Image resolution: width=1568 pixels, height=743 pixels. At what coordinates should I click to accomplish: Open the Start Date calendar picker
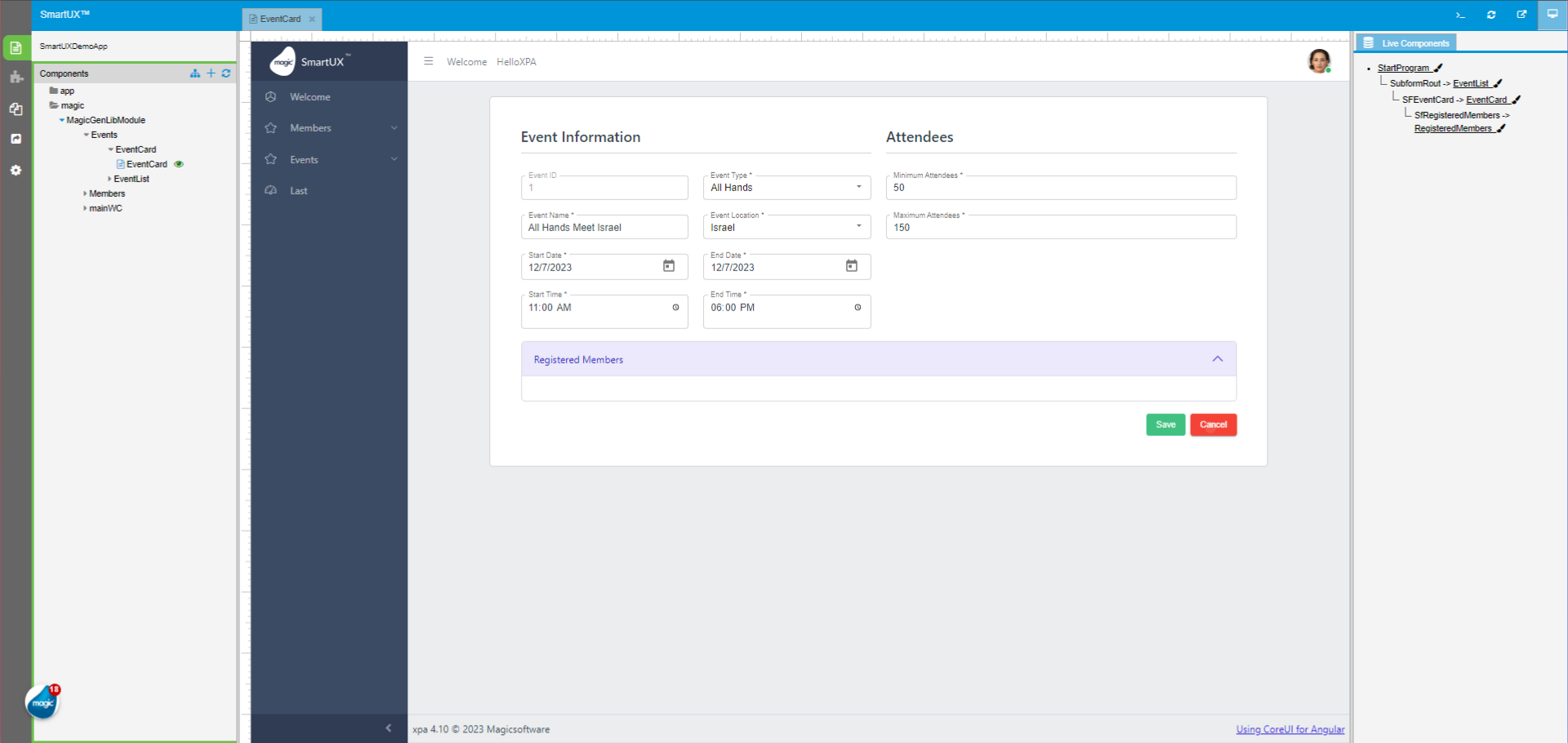669,266
